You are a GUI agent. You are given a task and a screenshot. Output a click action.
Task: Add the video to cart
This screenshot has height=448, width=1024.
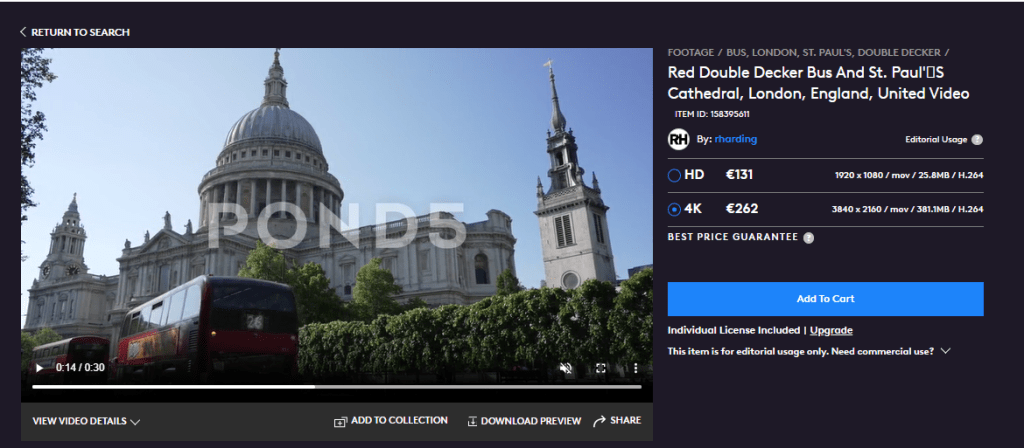tap(825, 298)
